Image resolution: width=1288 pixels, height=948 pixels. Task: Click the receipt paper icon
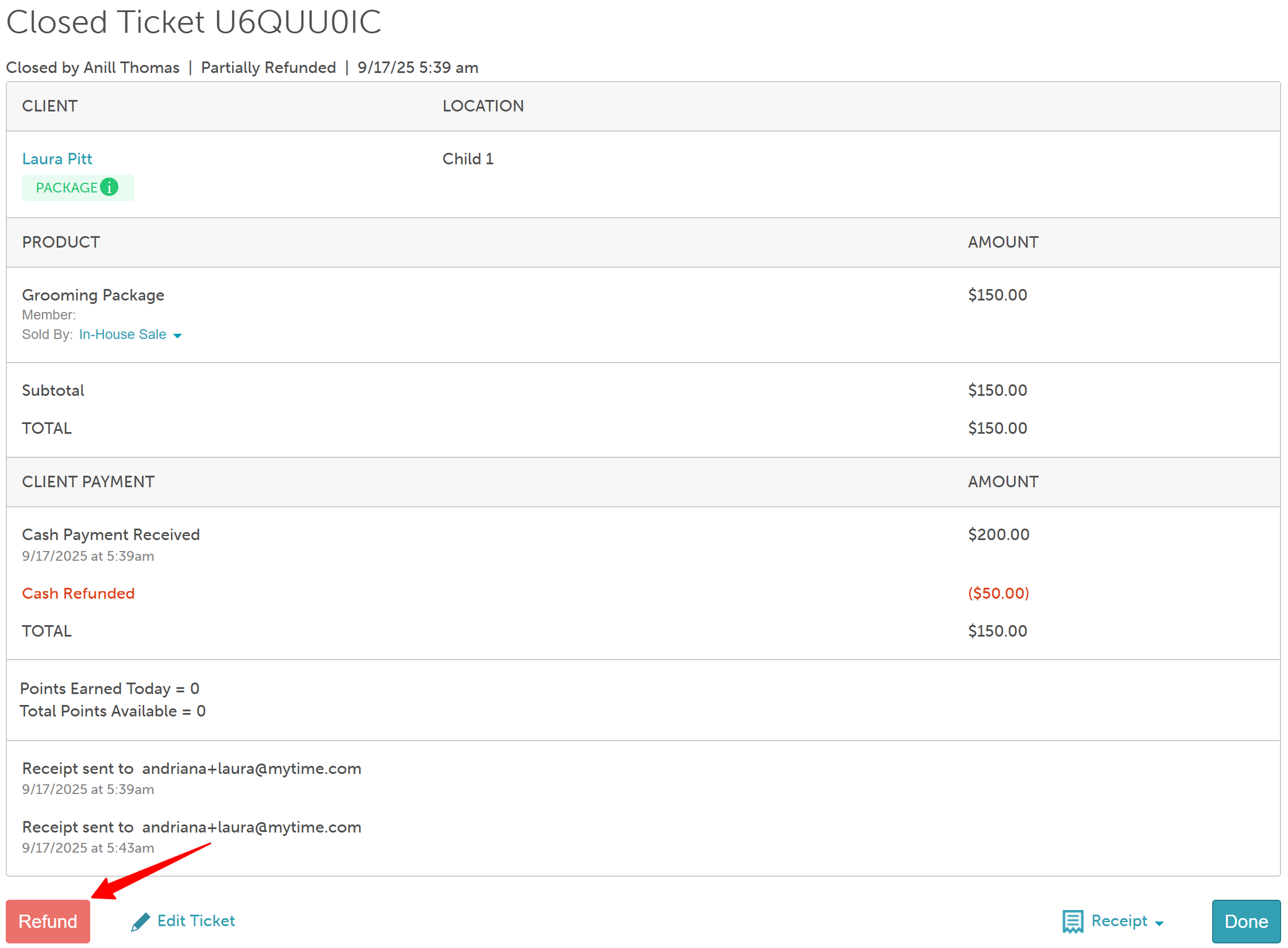click(x=1073, y=922)
